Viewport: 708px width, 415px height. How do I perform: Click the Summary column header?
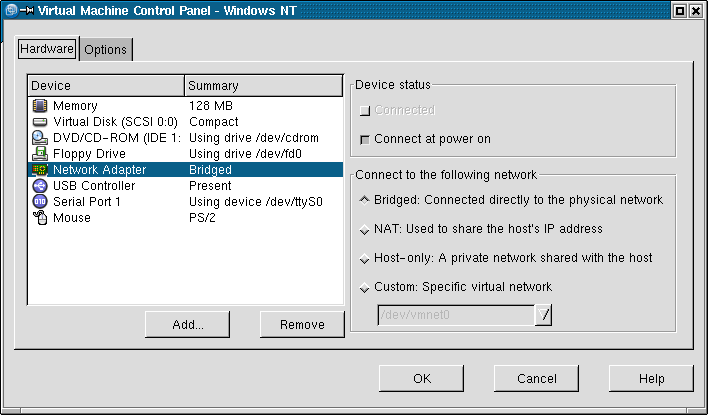click(264, 85)
